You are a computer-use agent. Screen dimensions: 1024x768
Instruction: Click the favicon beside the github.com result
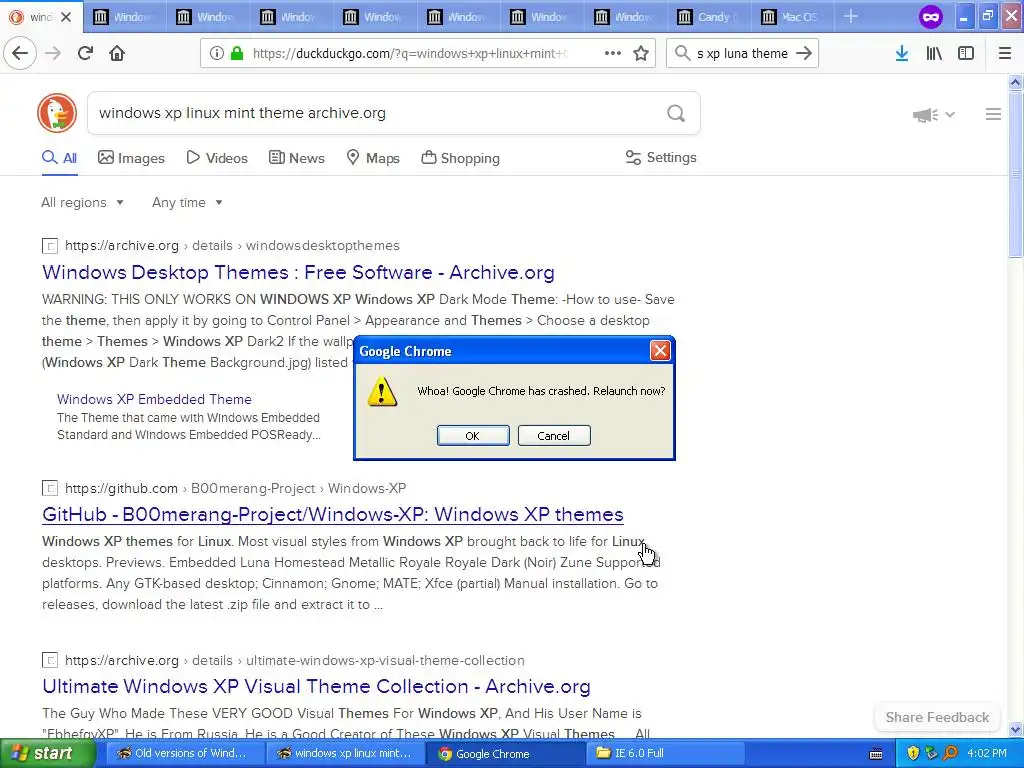(x=50, y=488)
